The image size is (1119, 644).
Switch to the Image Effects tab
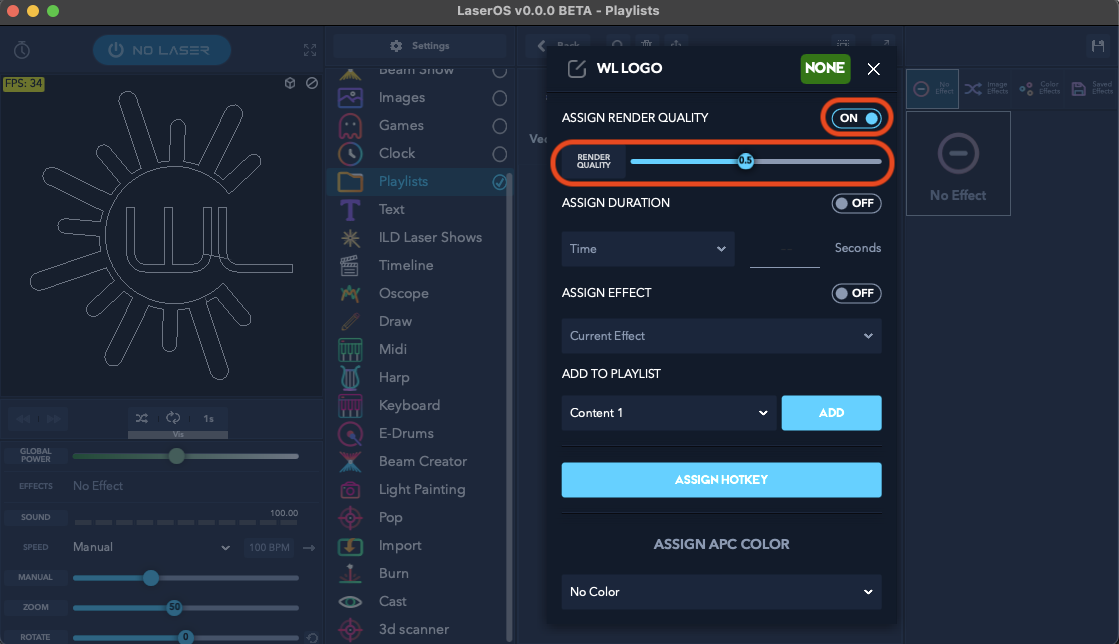[986, 89]
